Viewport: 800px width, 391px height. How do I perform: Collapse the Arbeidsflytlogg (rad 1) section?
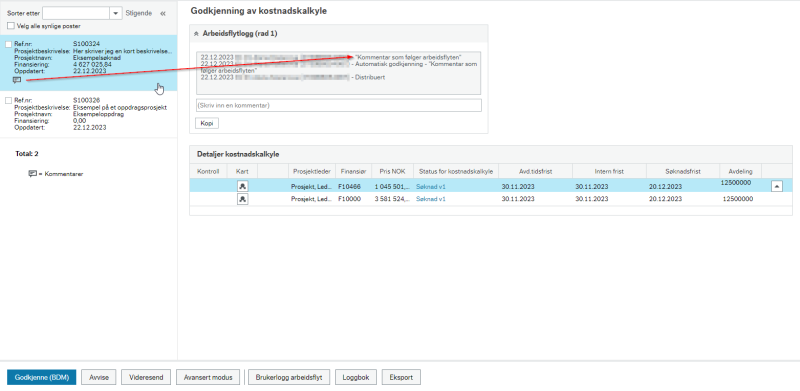point(196,34)
